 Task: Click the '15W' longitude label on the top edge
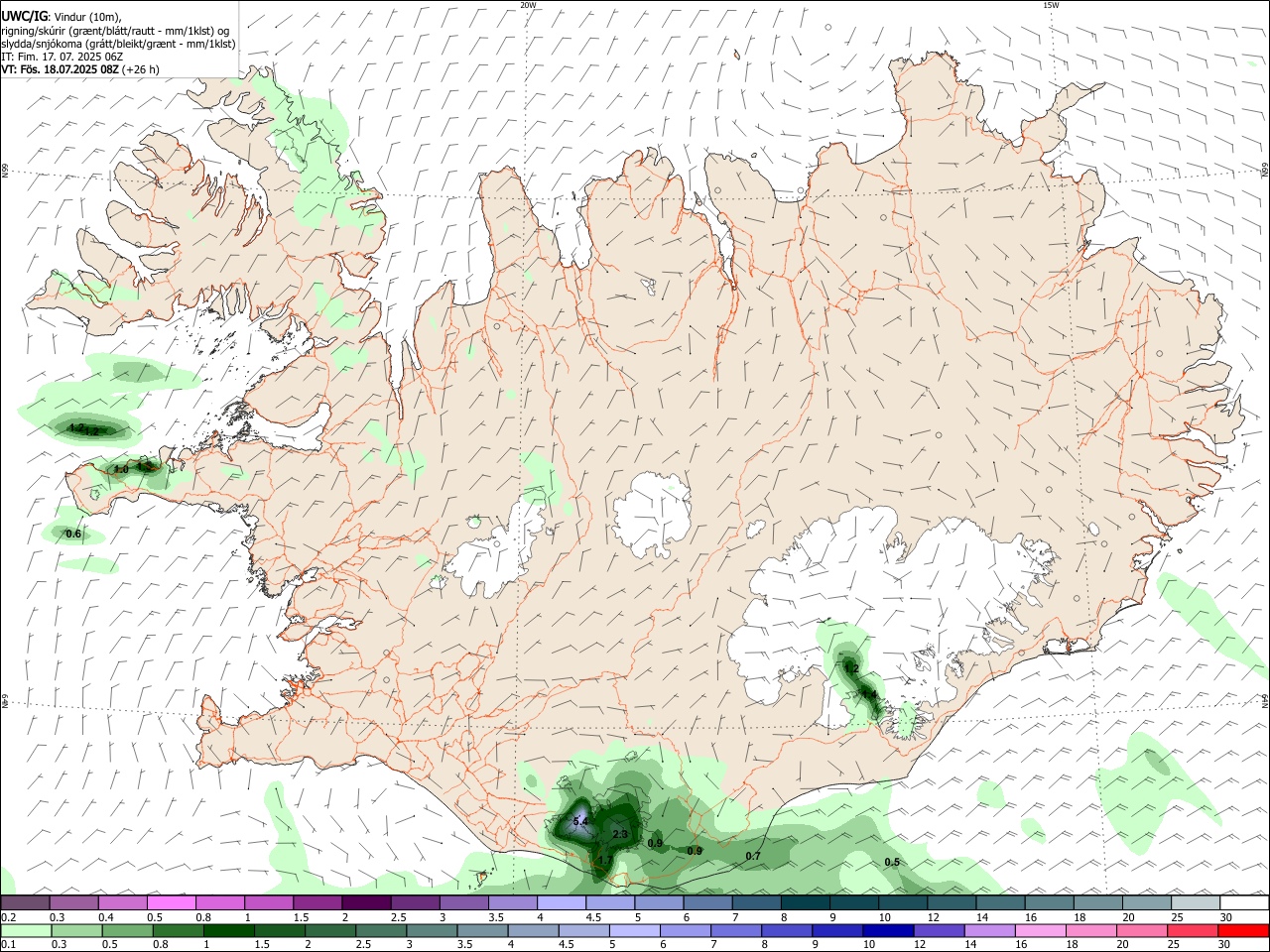1051,4
